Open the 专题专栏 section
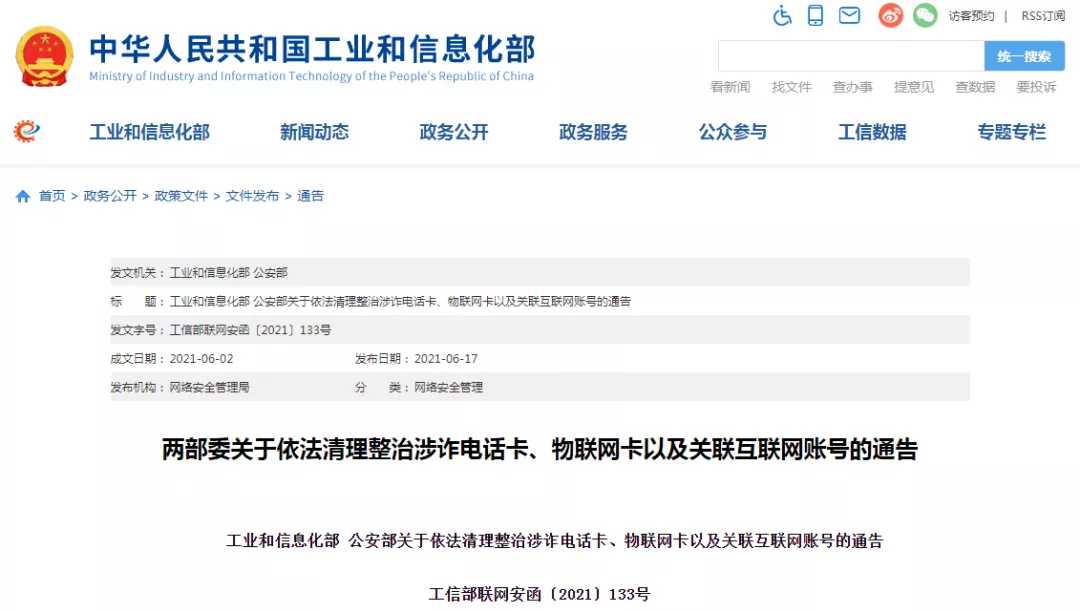The width and height of the screenshot is (1080, 613). click(1010, 131)
